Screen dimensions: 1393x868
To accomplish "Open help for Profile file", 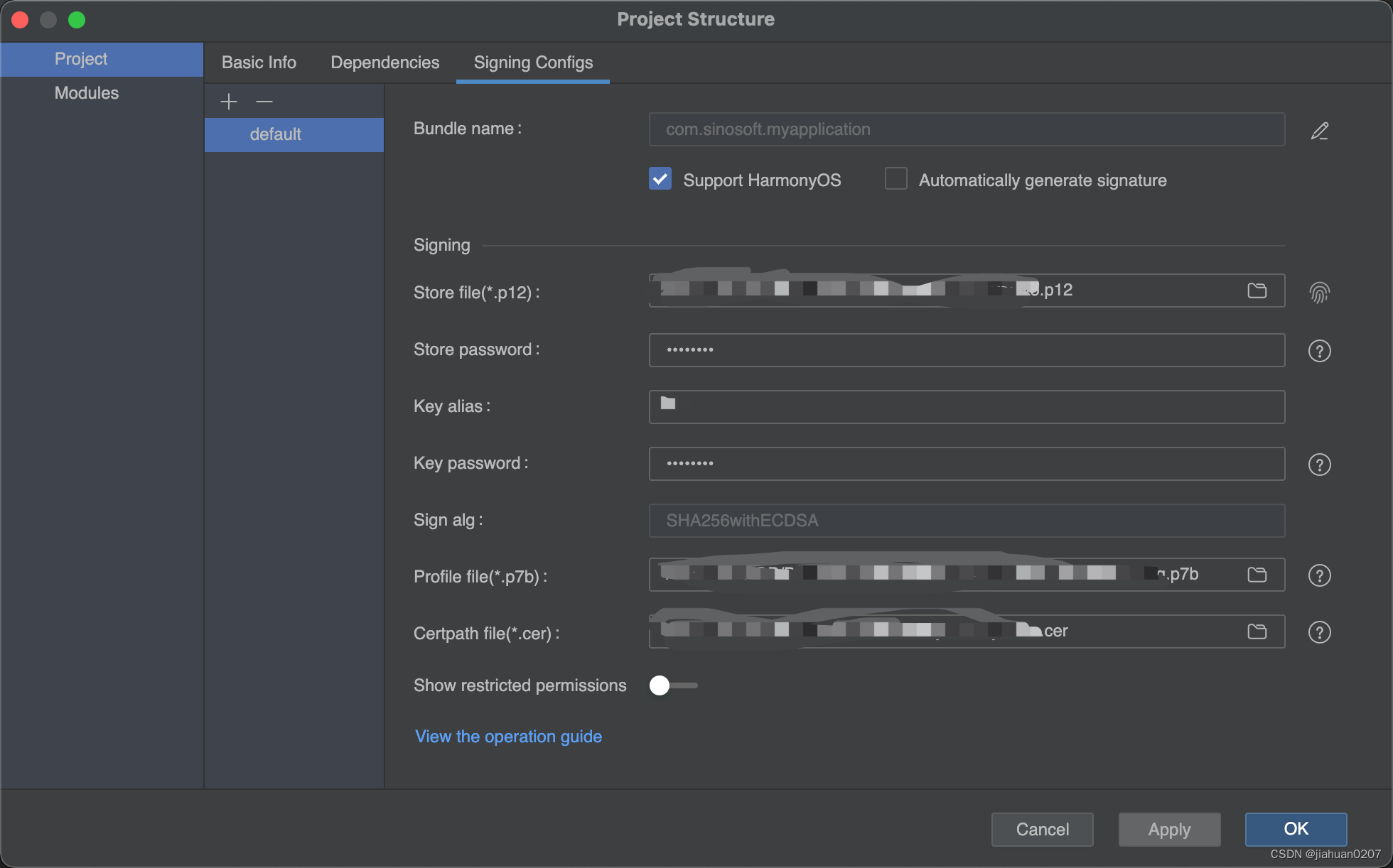I will click(x=1320, y=575).
